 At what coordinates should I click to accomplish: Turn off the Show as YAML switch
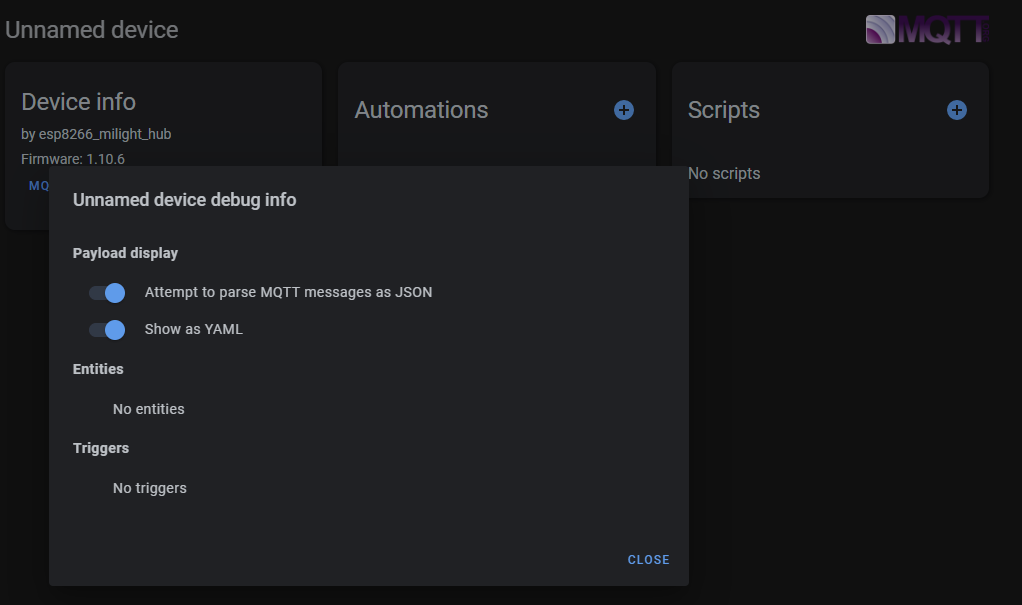pos(107,330)
